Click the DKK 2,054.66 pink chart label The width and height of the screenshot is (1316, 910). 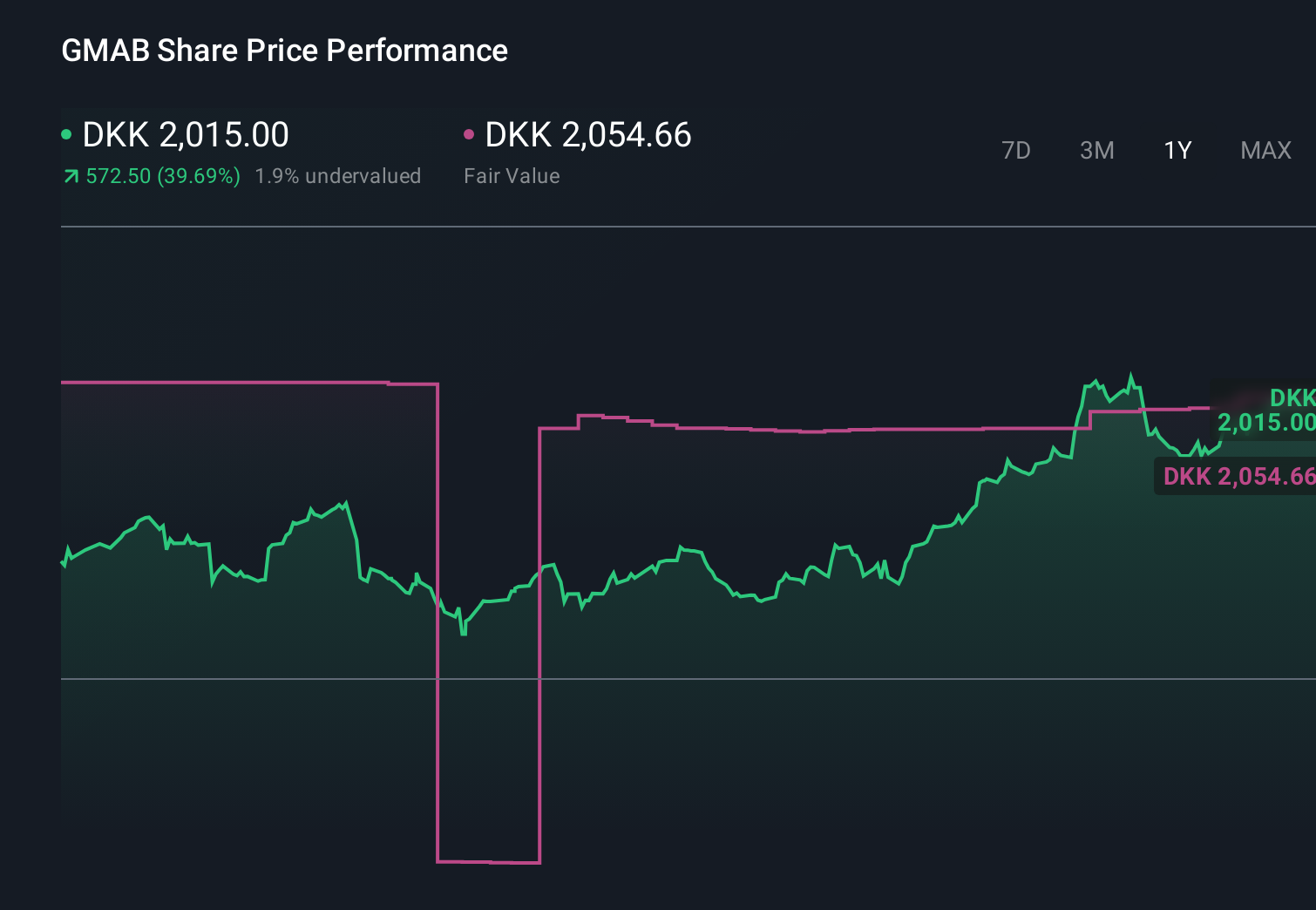[1238, 477]
